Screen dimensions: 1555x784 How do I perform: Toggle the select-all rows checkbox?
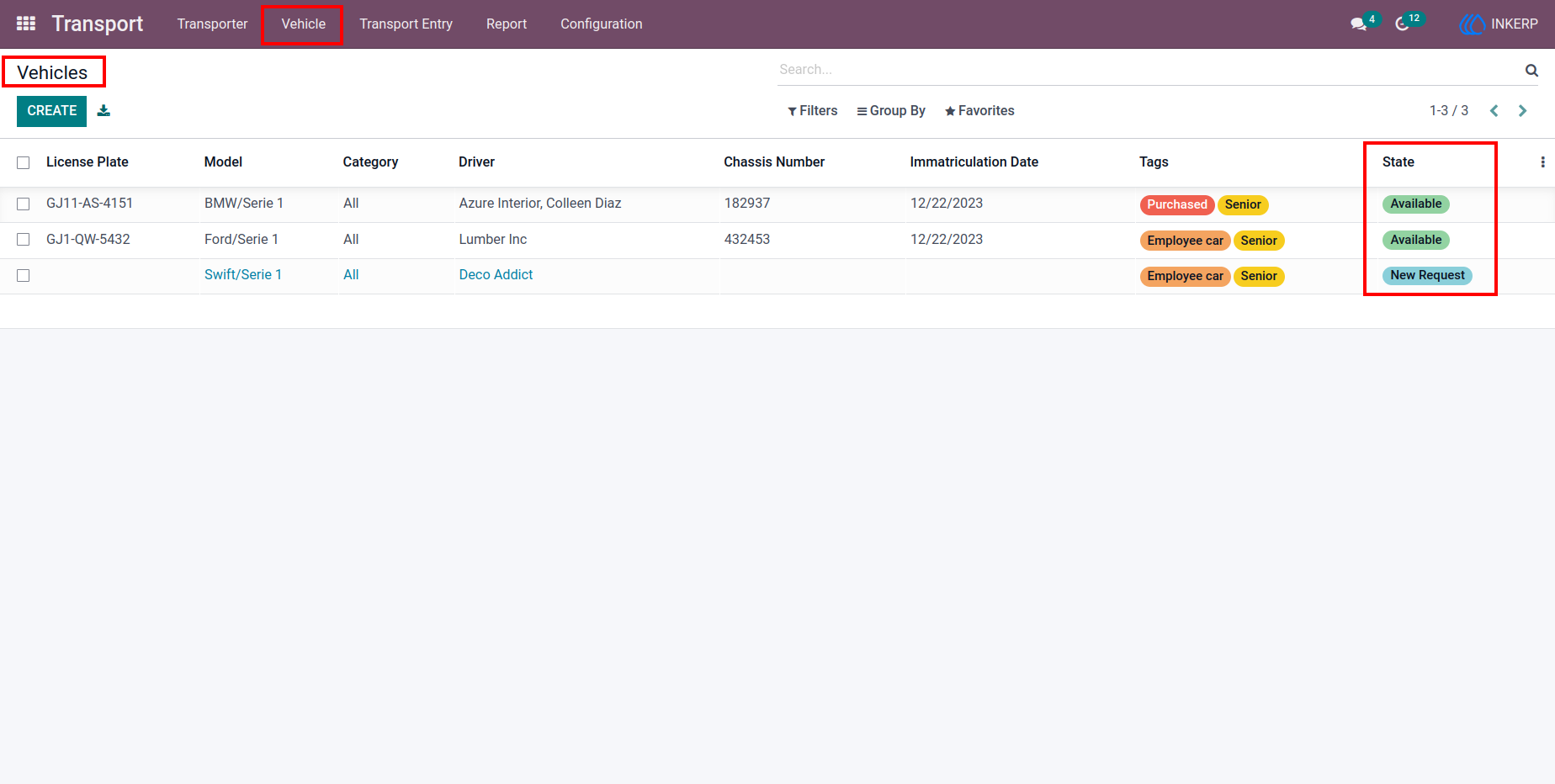tap(24, 162)
